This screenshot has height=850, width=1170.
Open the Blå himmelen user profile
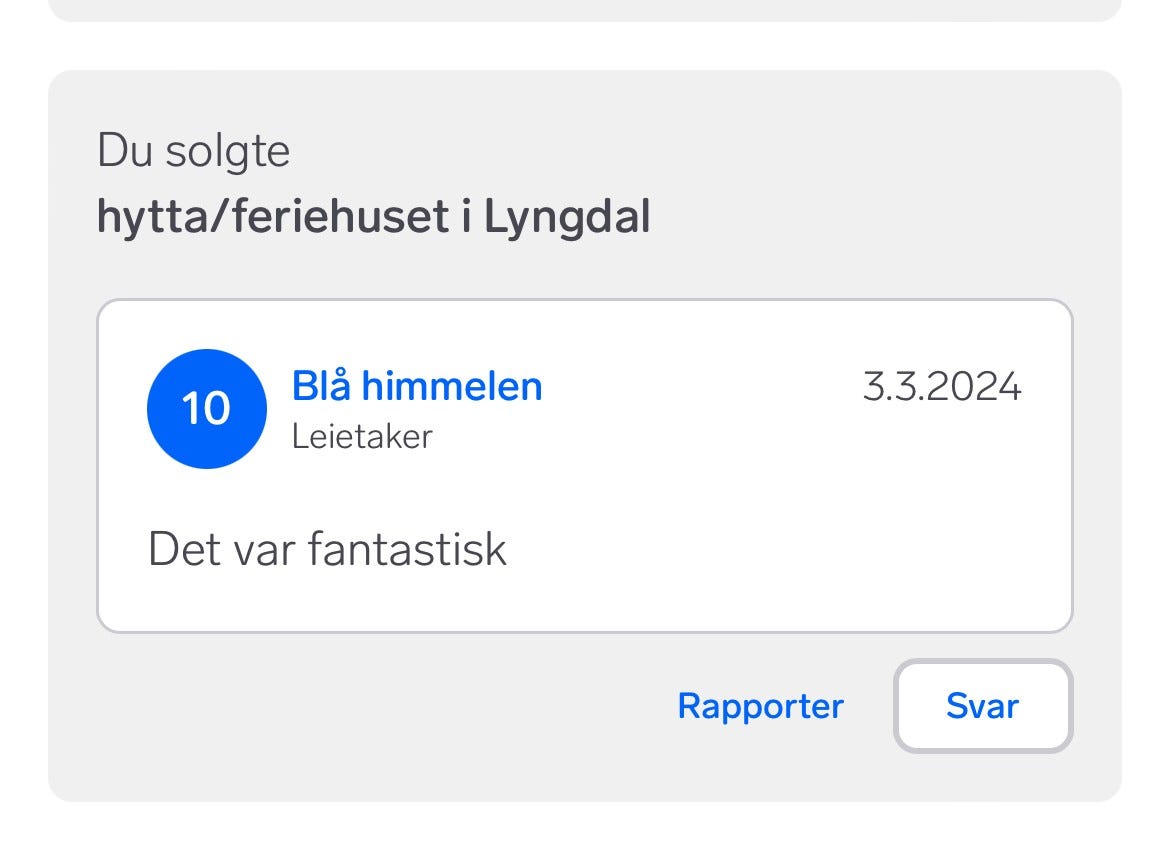417,386
